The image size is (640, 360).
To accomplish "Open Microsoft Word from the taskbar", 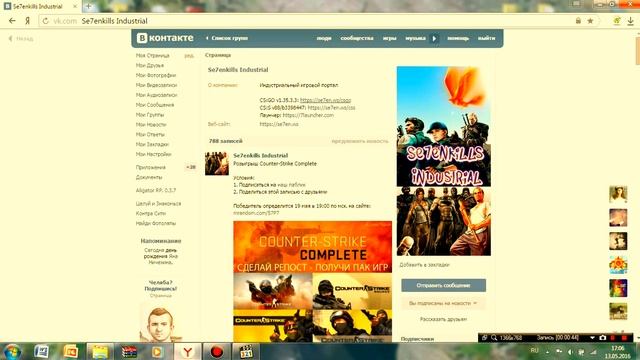I will 41,351.
